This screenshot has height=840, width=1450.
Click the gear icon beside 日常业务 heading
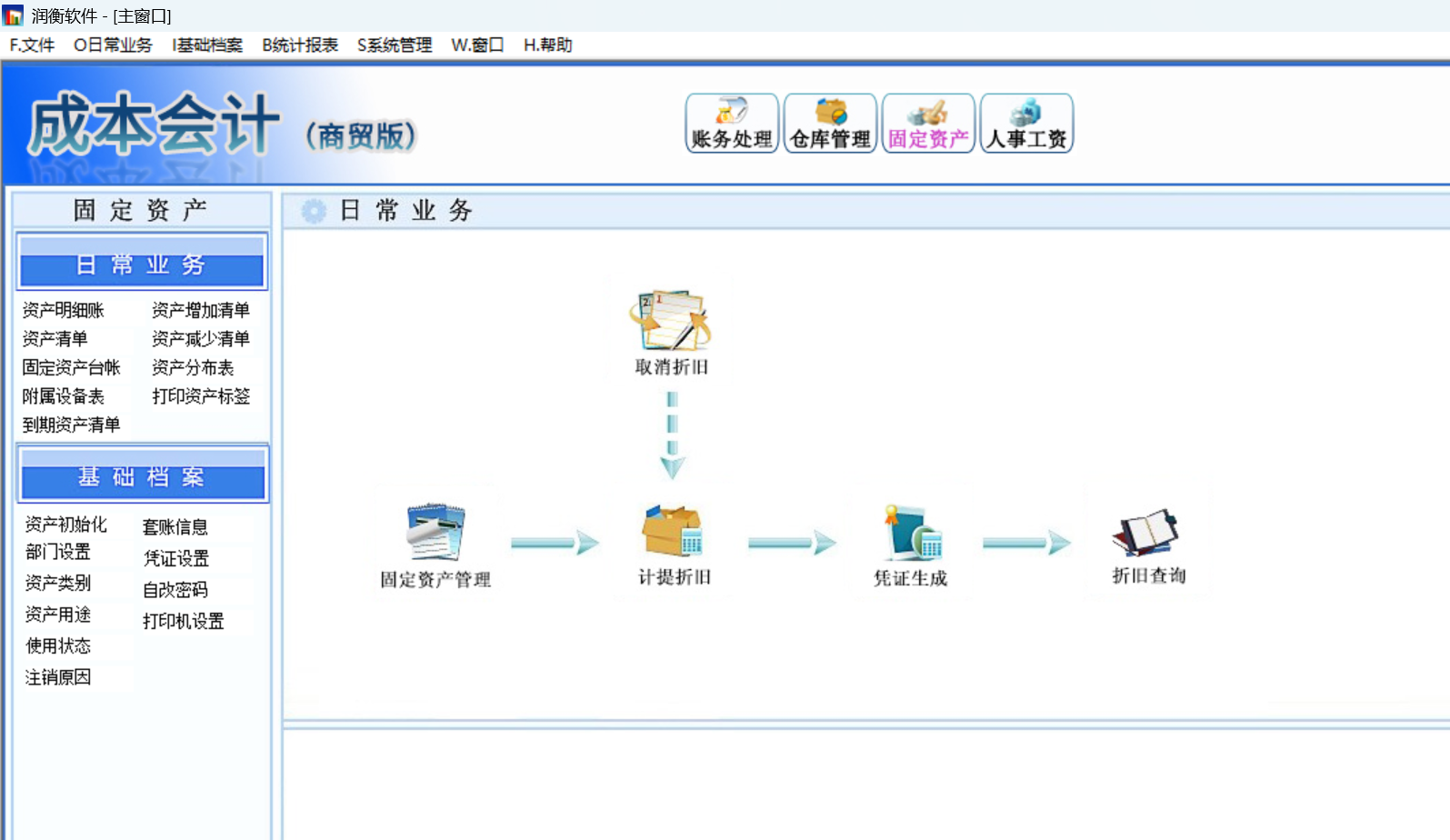[314, 211]
